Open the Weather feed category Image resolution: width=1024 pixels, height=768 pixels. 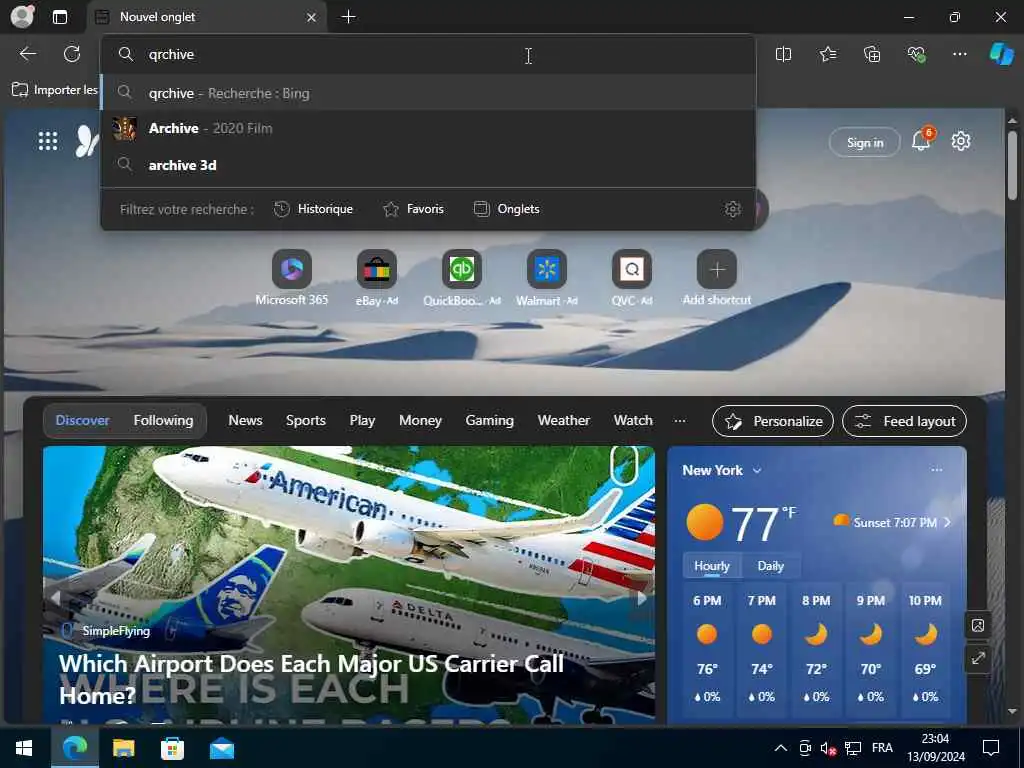tap(564, 421)
